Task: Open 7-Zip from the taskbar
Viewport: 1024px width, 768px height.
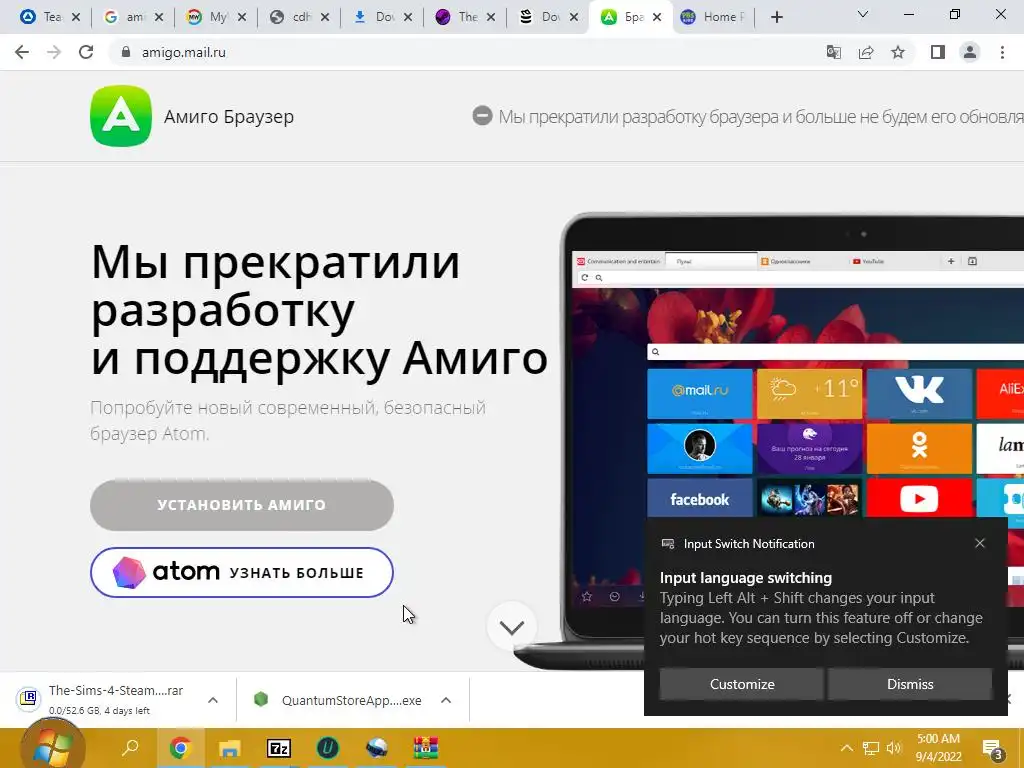Action: 279,748
